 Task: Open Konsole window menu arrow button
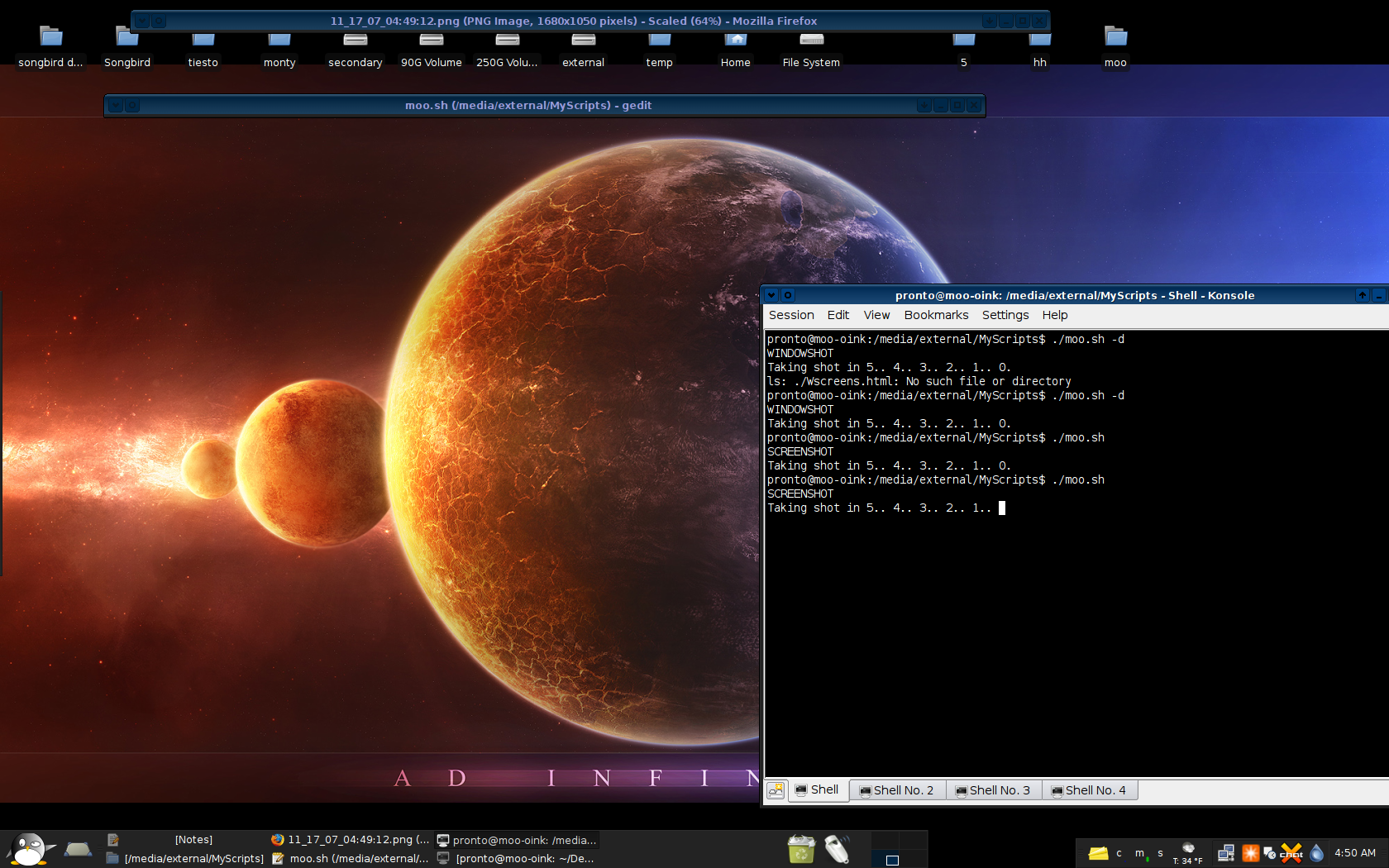click(771, 295)
